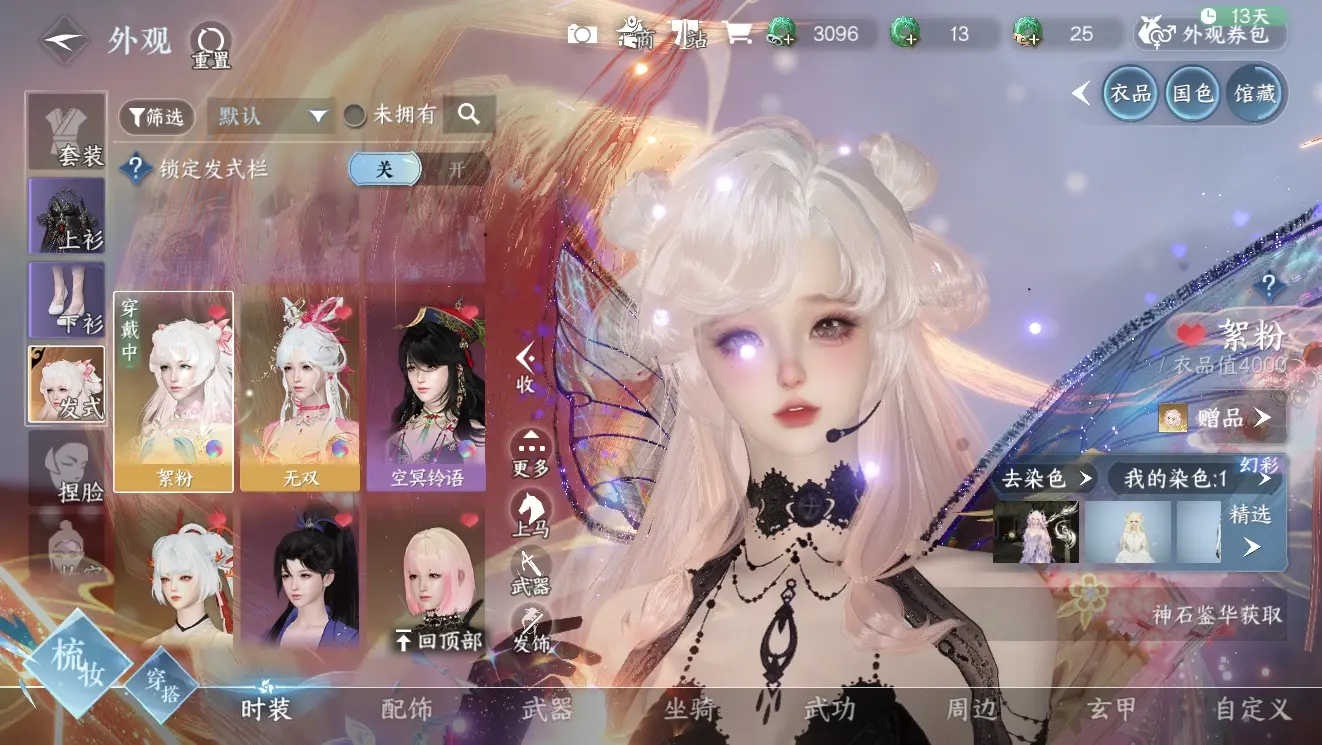This screenshot has height=745, width=1322.
Task: Toggle the 武器 weapon icon
Action: (530, 571)
